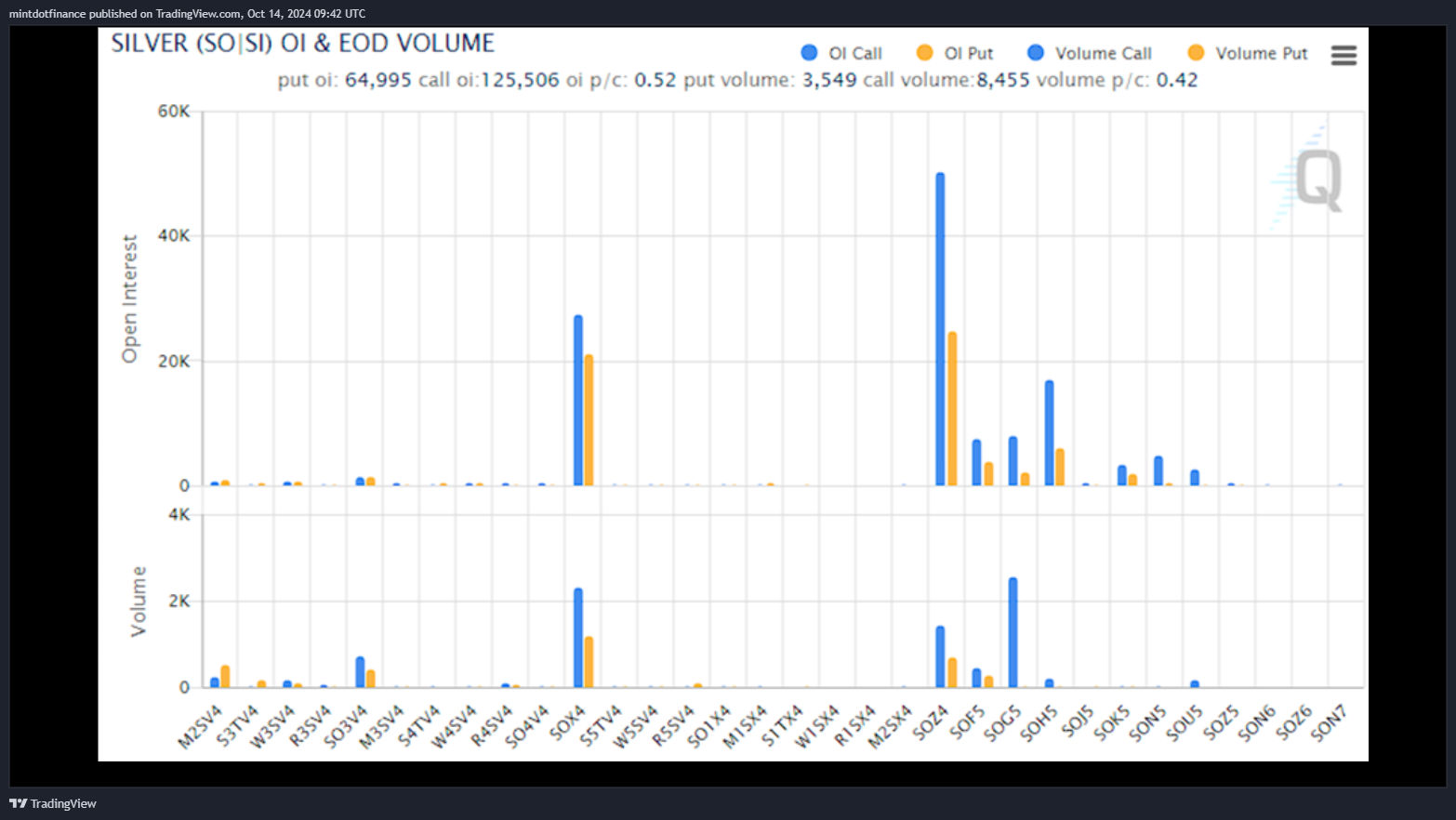Click the put volume value 3,549
The width and height of the screenshot is (1456, 820).
pos(829,80)
